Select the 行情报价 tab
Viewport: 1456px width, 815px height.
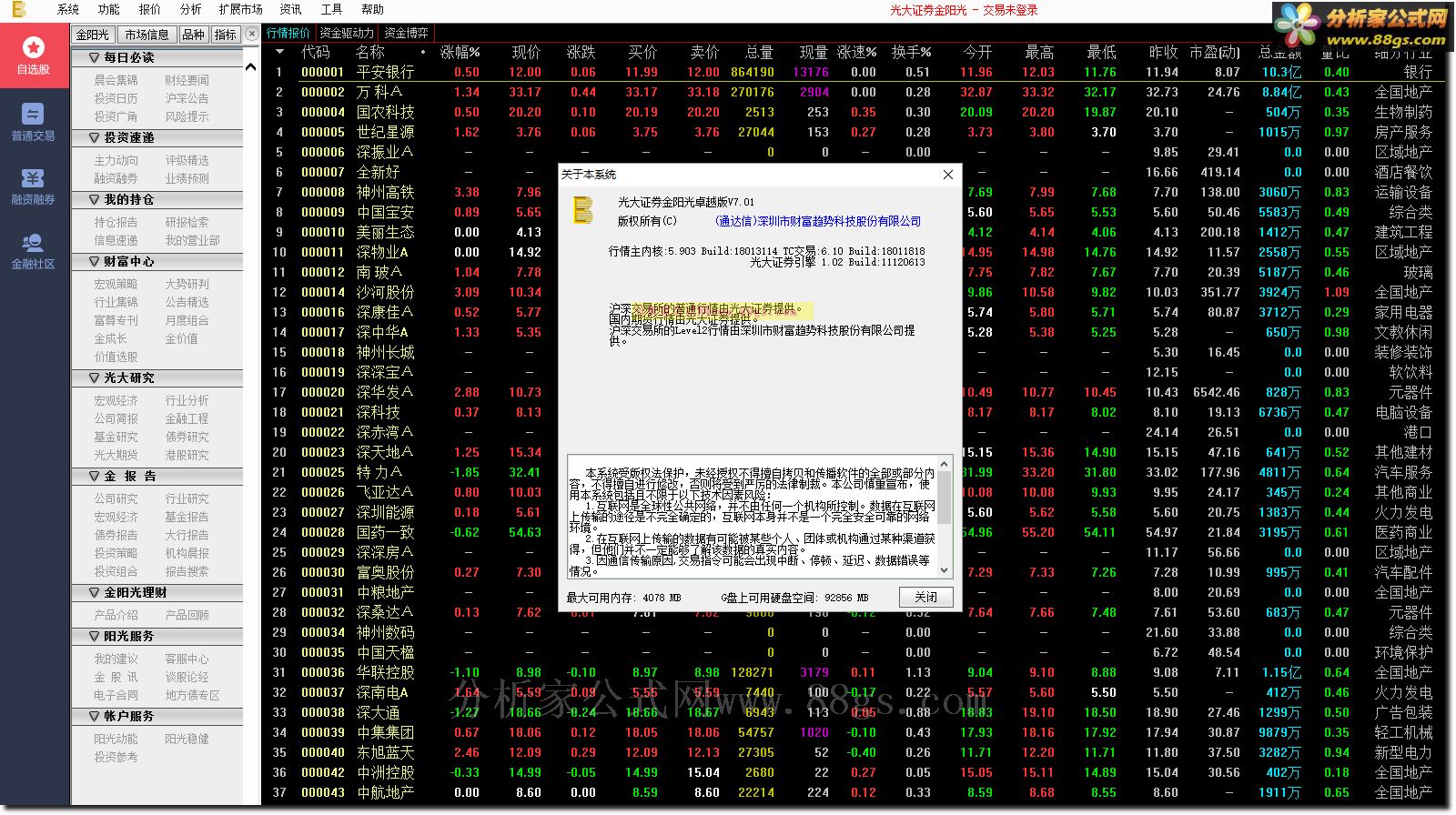(x=288, y=33)
